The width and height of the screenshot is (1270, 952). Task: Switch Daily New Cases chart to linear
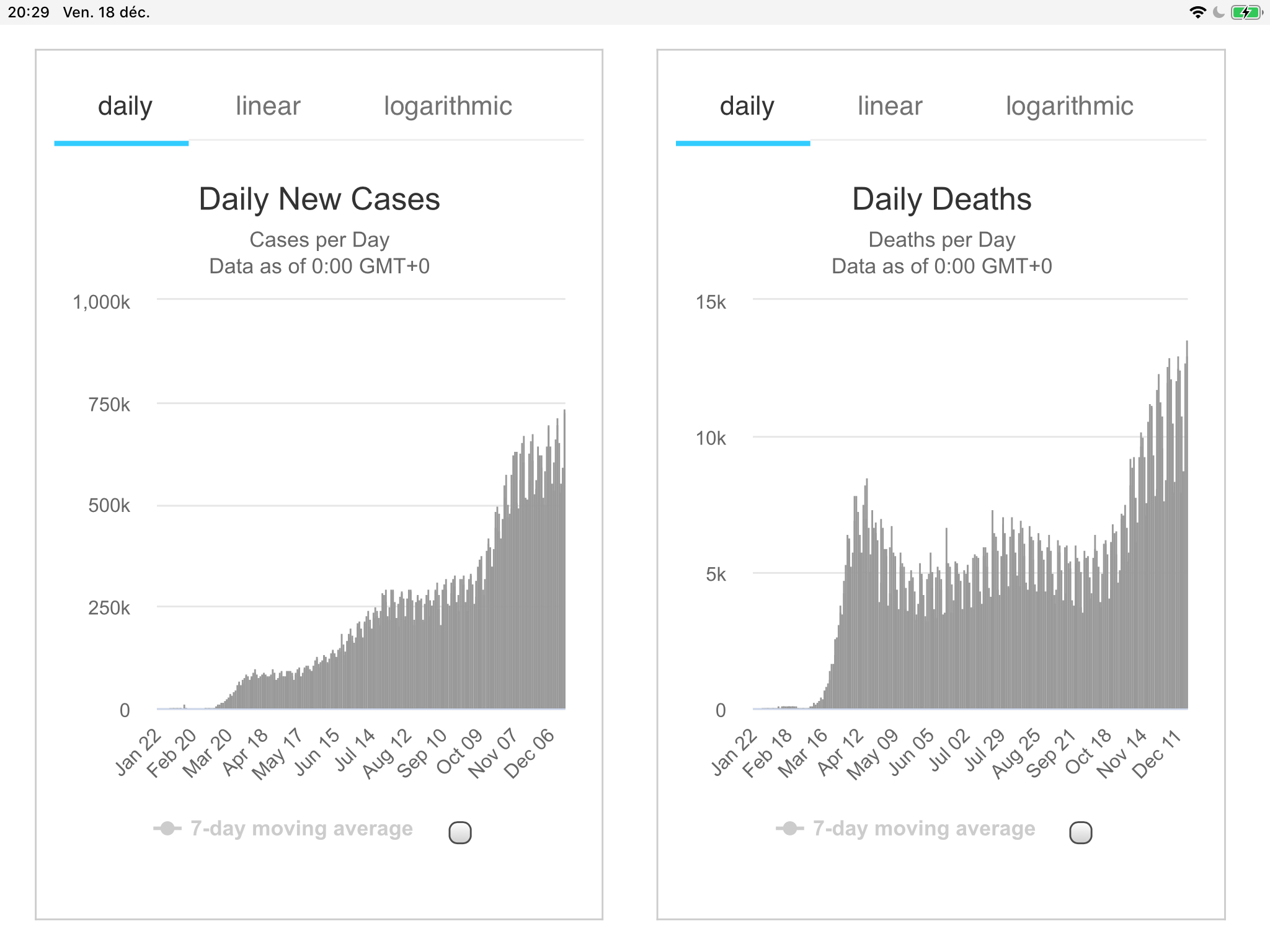point(268,107)
